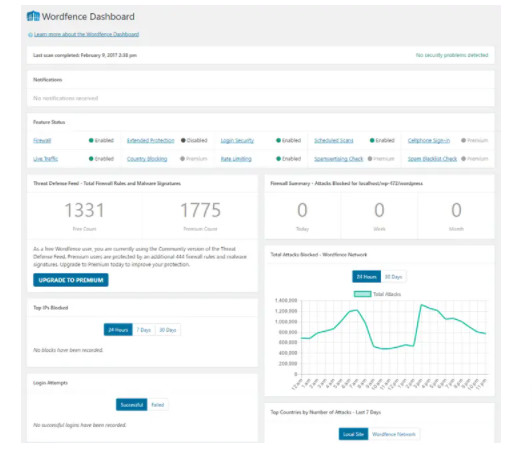
Task: Select 30 Days tab in Total Attacks Blocked
Action: point(394,277)
